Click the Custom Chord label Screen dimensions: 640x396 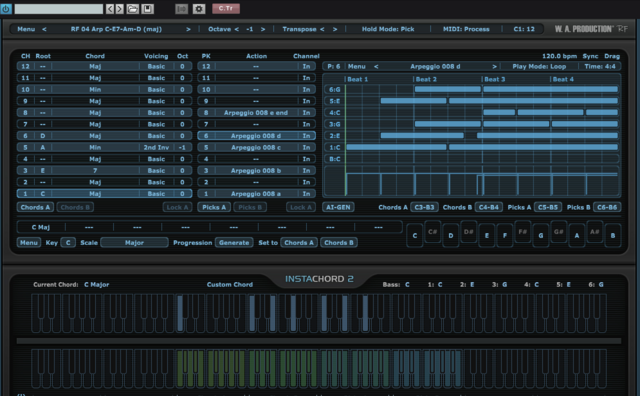point(230,285)
